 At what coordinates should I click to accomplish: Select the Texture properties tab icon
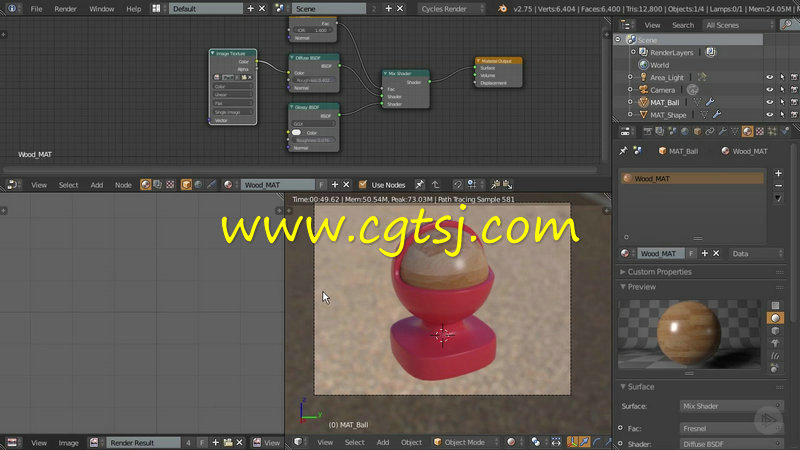pyautogui.click(x=760, y=132)
